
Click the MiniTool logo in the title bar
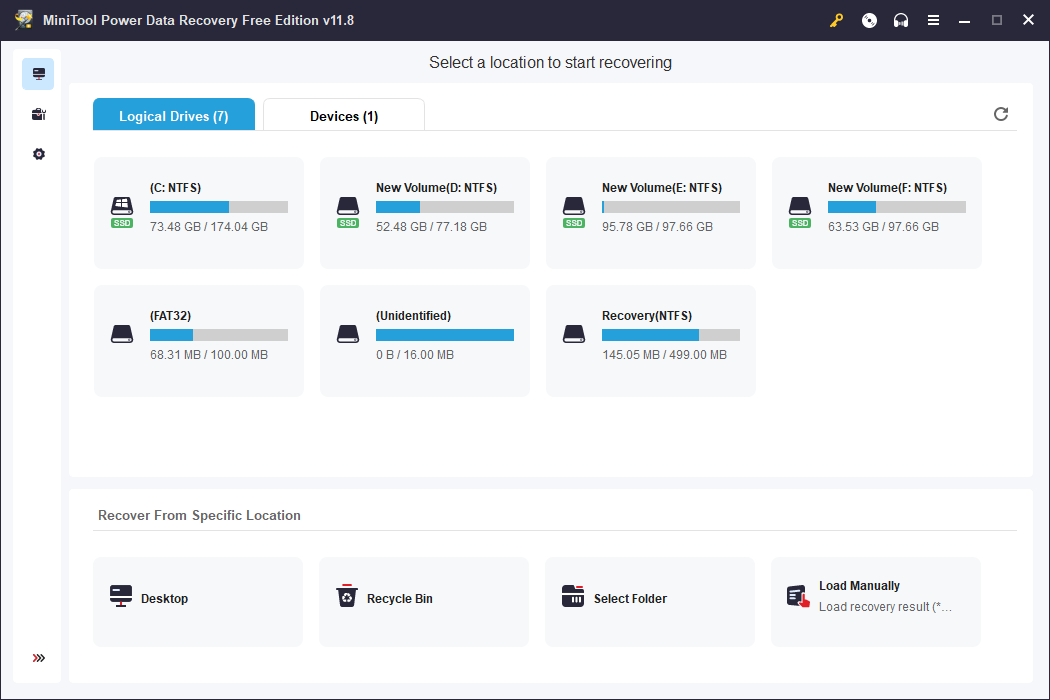(x=23, y=19)
